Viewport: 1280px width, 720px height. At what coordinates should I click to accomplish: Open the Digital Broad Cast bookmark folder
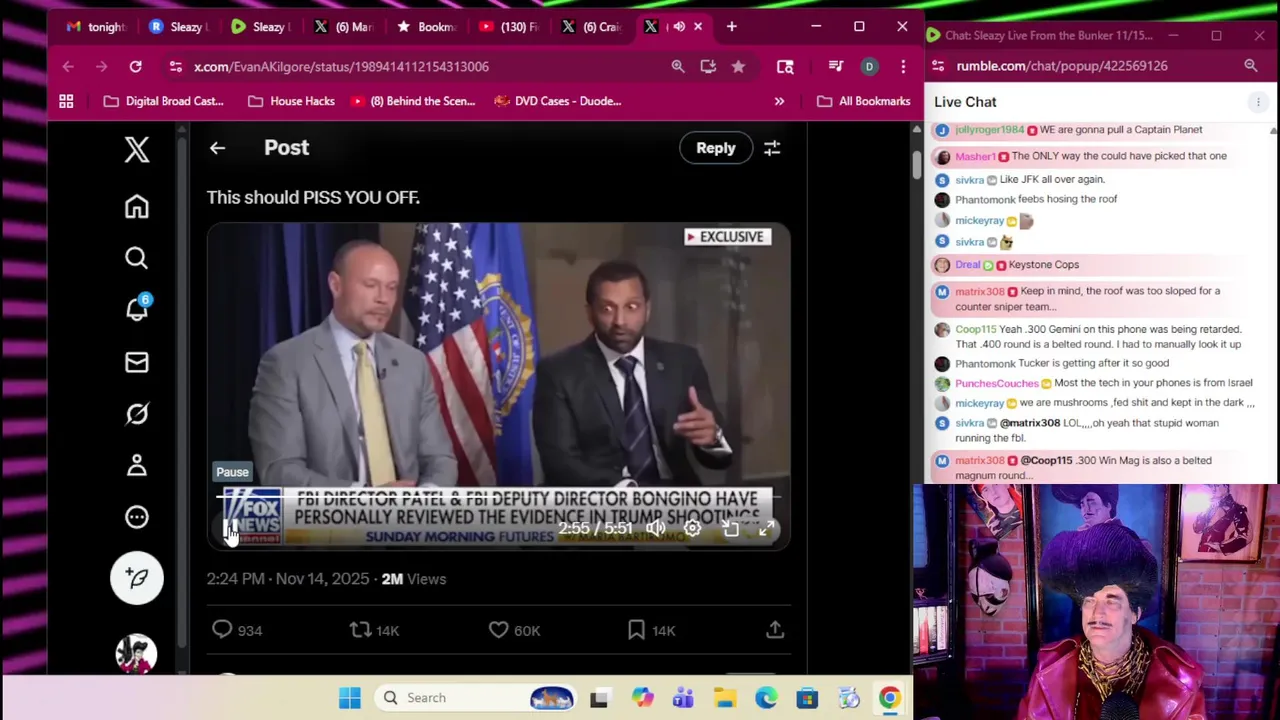pos(164,101)
